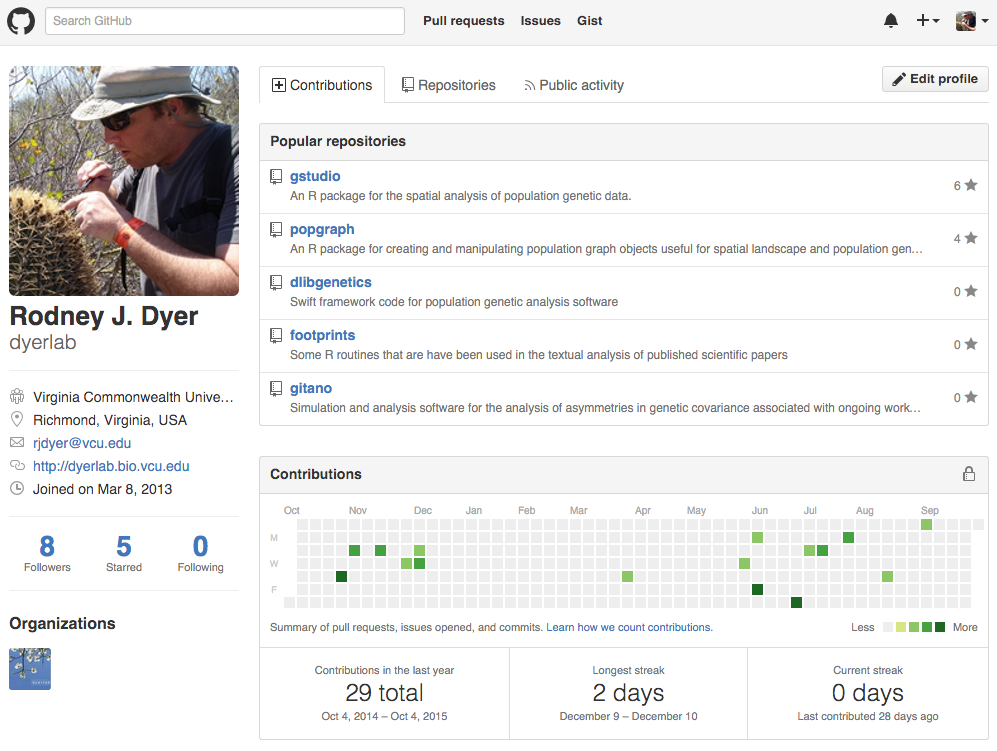The width and height of the screenshot is (997, 751).
Task: View the 5 Starred count
Action: click(x=124, y=553)
